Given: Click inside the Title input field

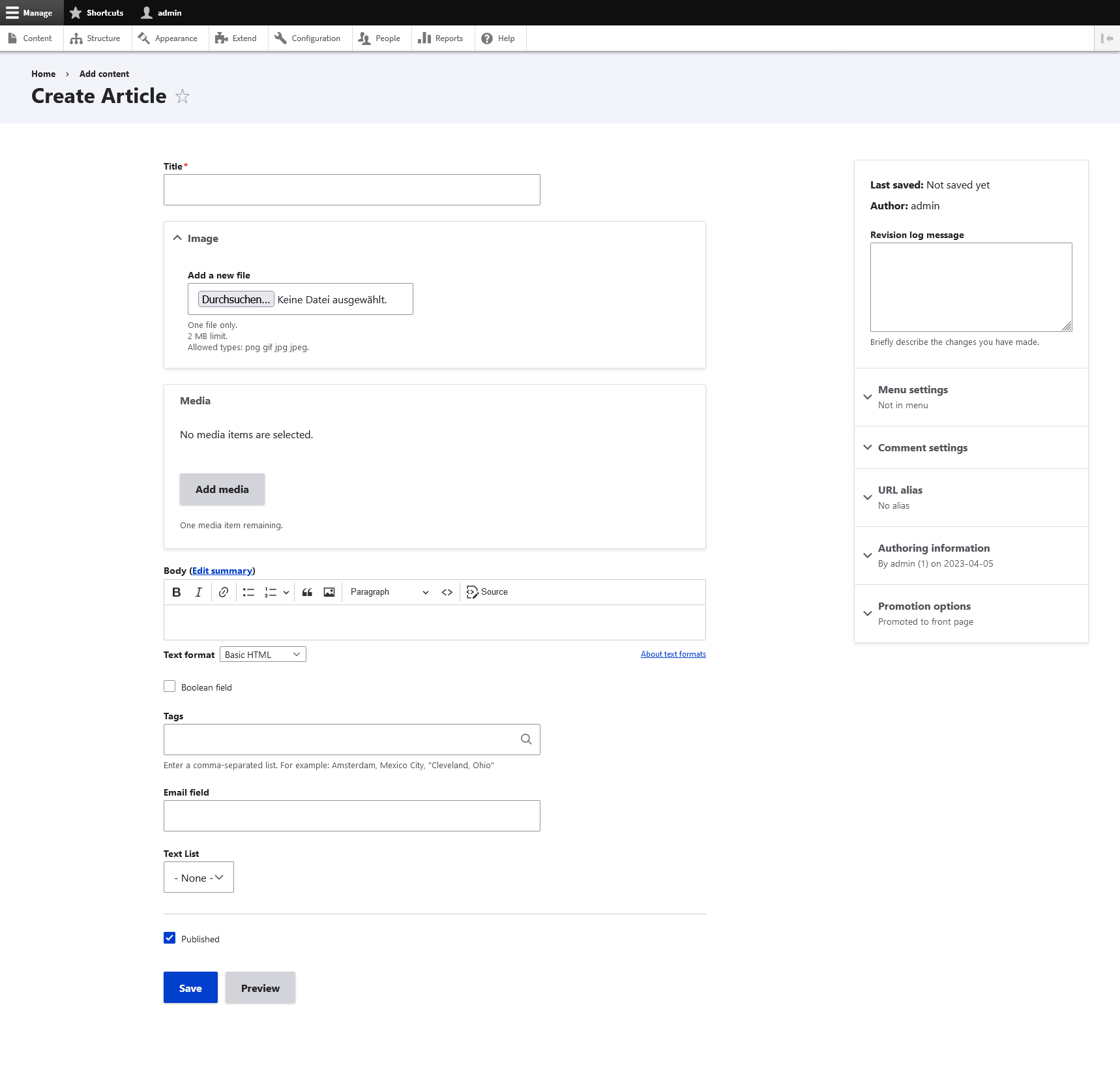Looking at the screenshot, I should point(352,190).
